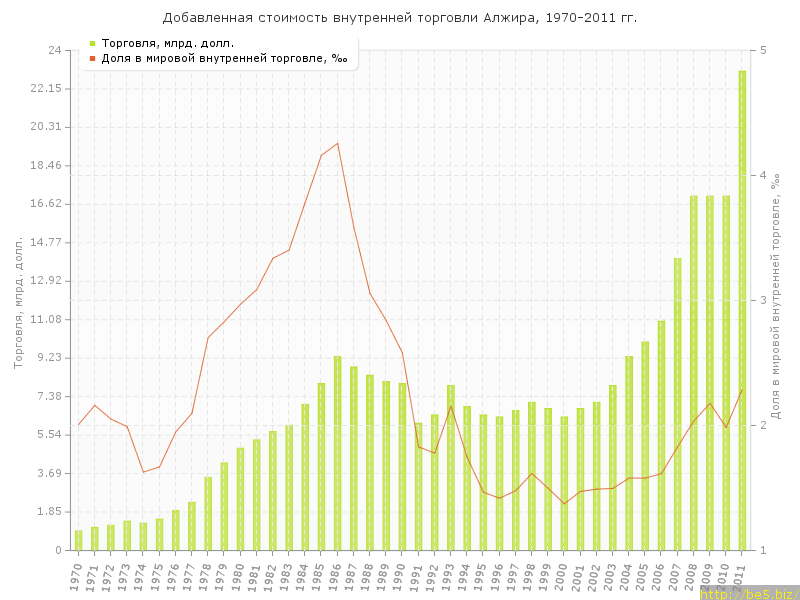Select the green bar for 1986

pos(338,453)
